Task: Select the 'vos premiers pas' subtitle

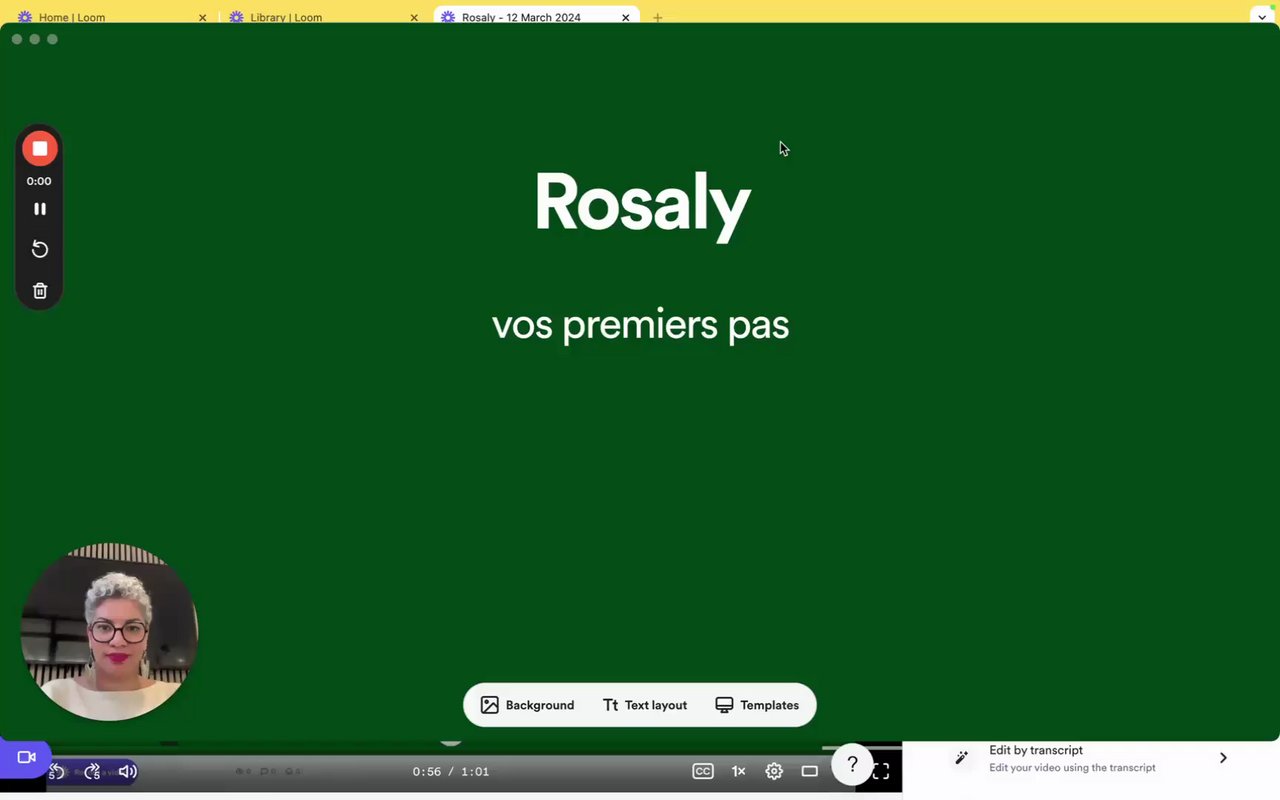Action: point(640,325)
